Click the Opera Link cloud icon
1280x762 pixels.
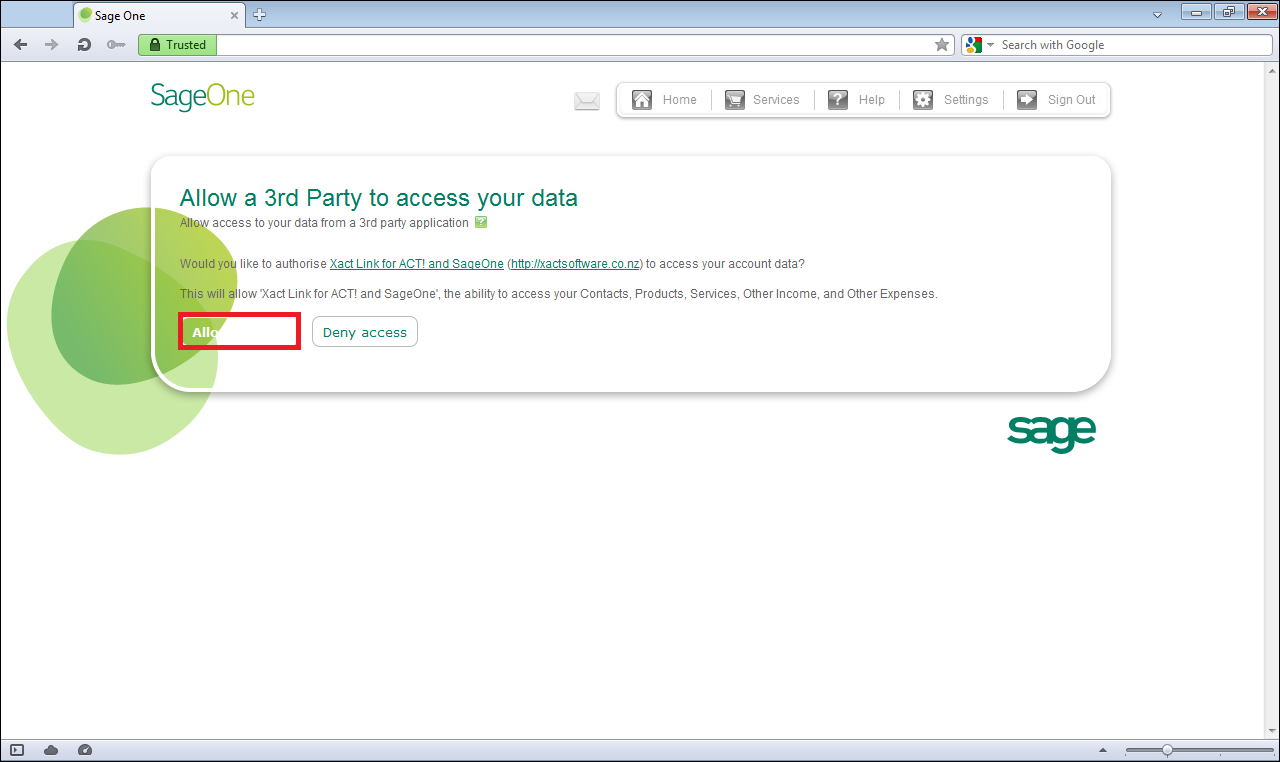51,750
